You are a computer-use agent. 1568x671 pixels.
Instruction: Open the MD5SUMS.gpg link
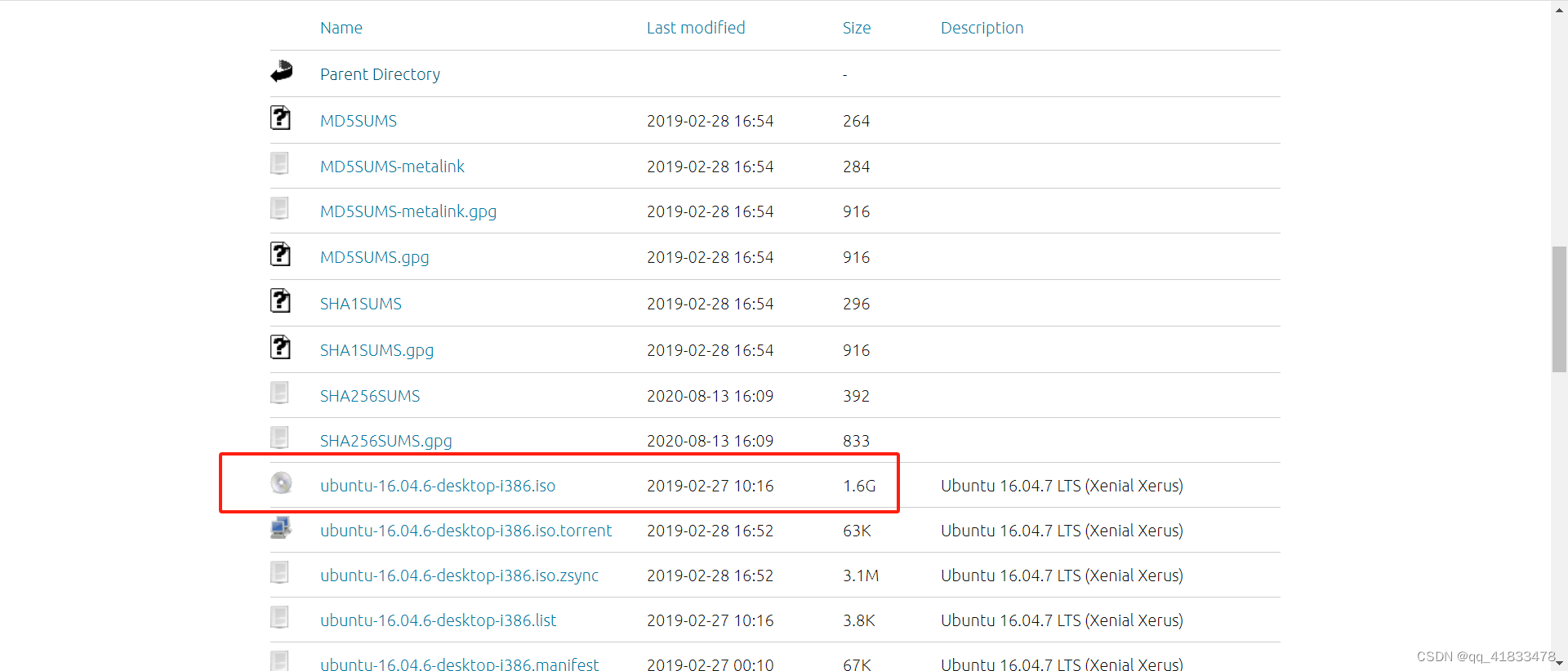(374, 257)
